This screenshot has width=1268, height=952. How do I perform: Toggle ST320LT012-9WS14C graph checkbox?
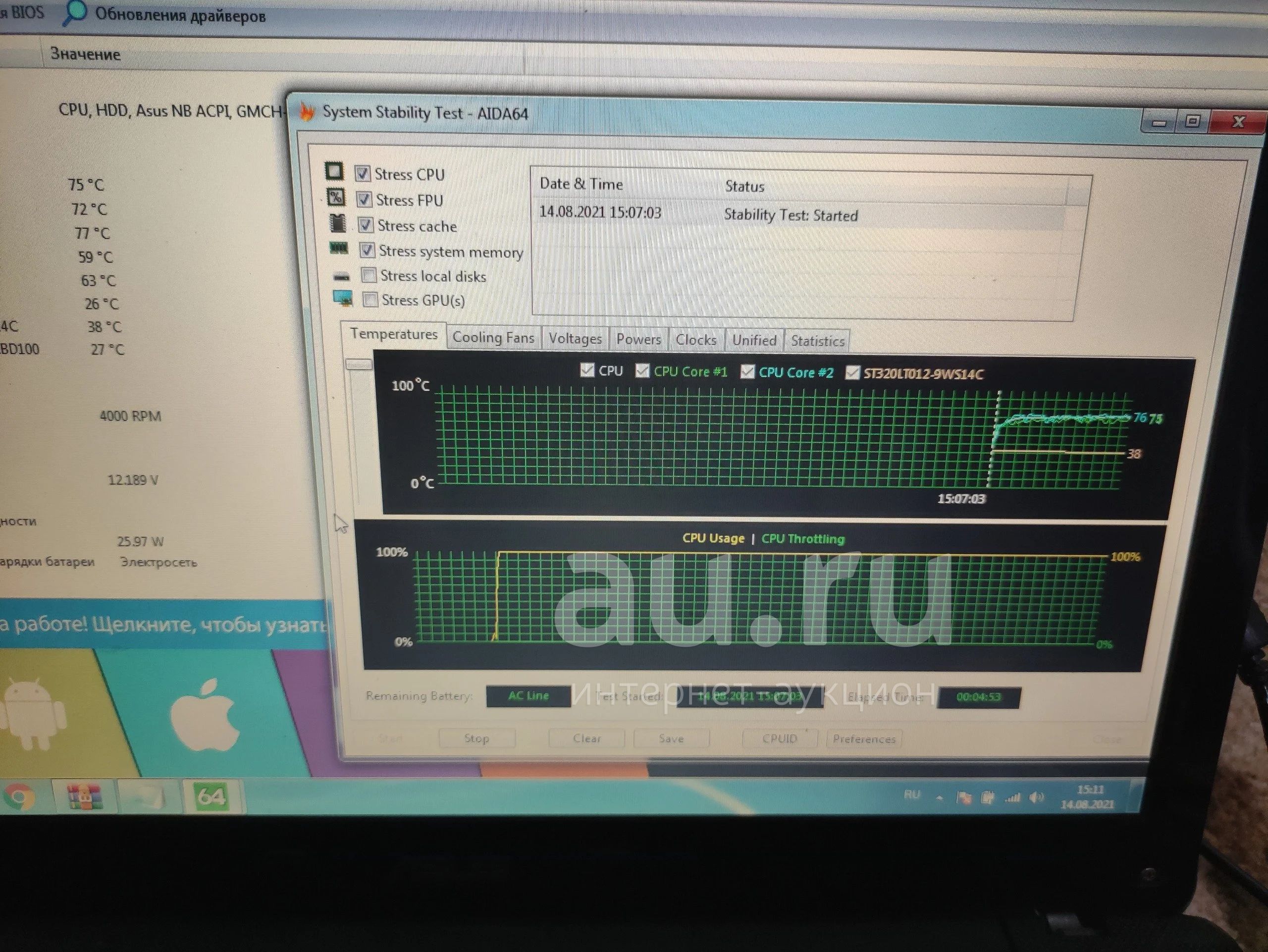tap(852, 372)
